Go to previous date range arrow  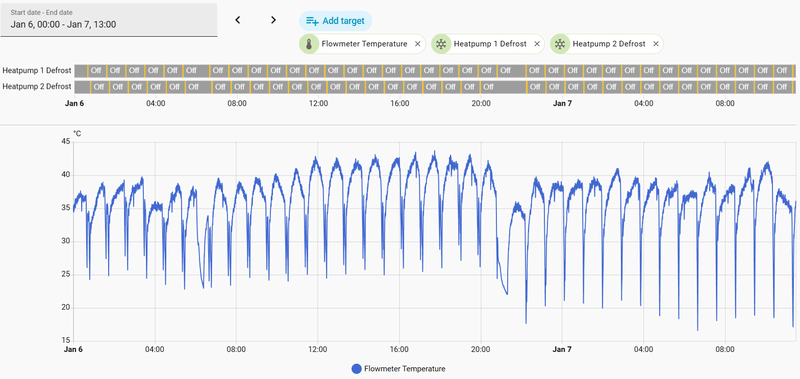[x=237, y=20]
